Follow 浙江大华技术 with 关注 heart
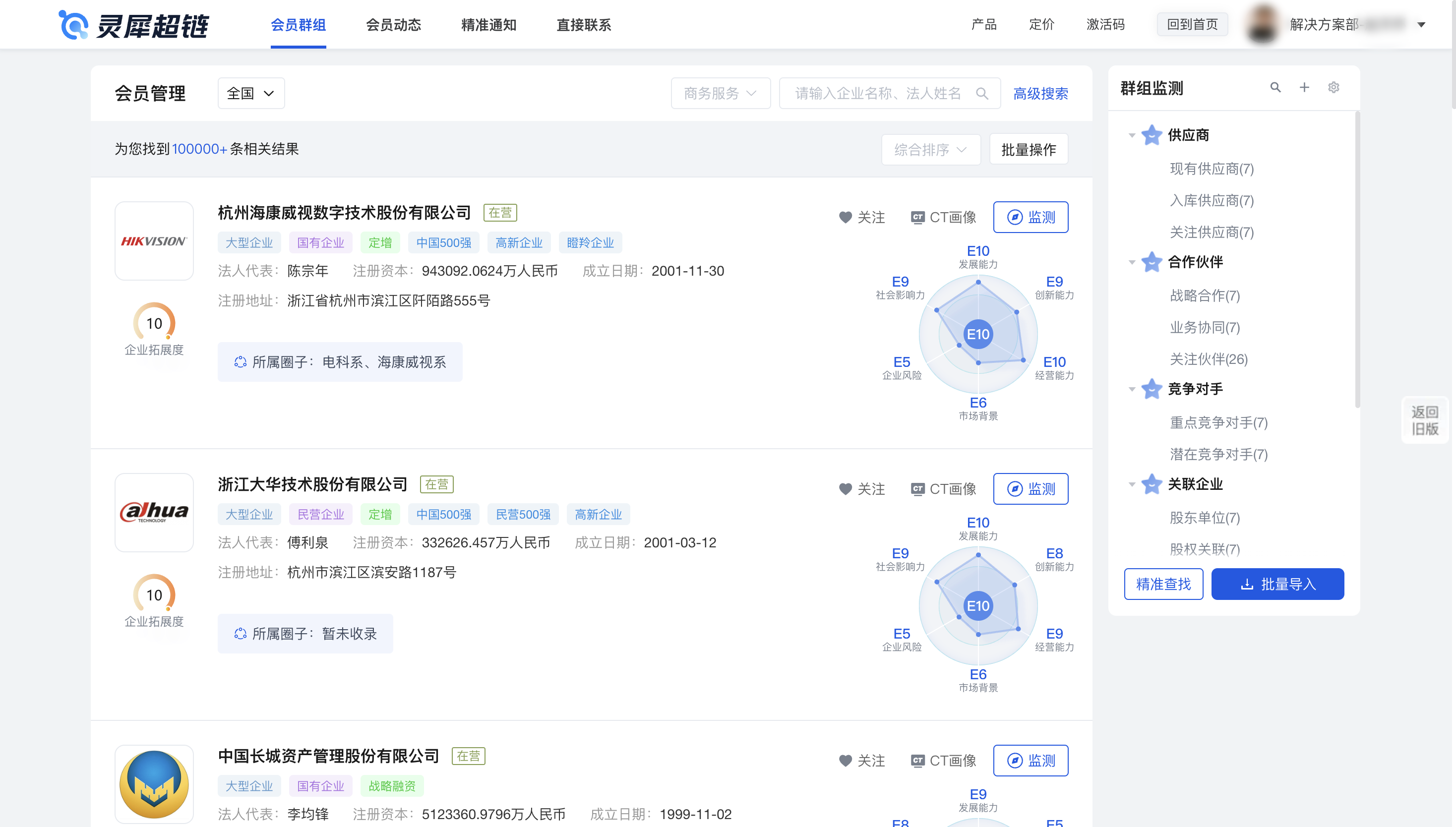The height and width of the screenshot is (827, 1456). (x=862, y=489)
